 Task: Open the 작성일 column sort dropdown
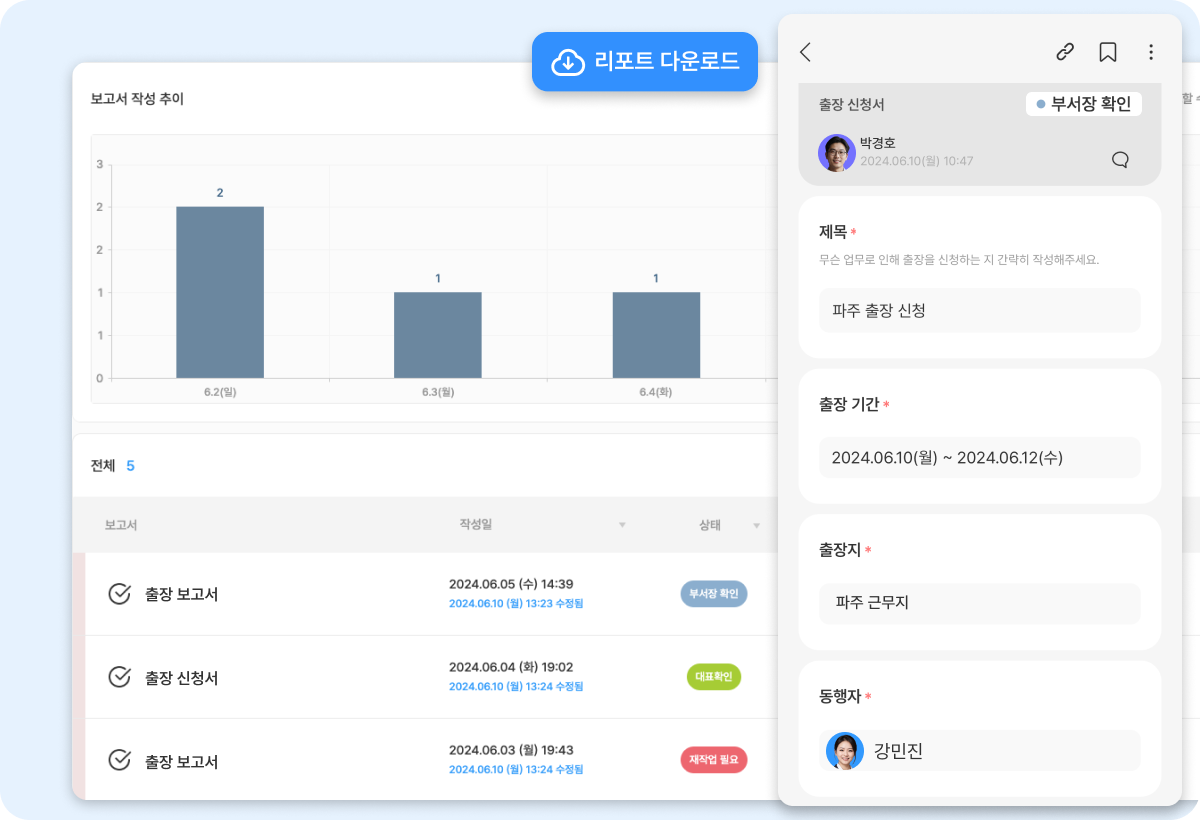(x=622, y=524)
